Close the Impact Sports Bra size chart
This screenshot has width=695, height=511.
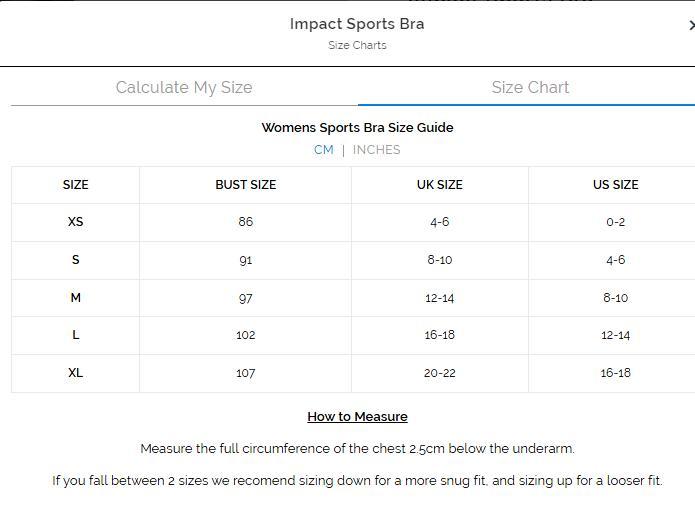click(x=691, y=26)
